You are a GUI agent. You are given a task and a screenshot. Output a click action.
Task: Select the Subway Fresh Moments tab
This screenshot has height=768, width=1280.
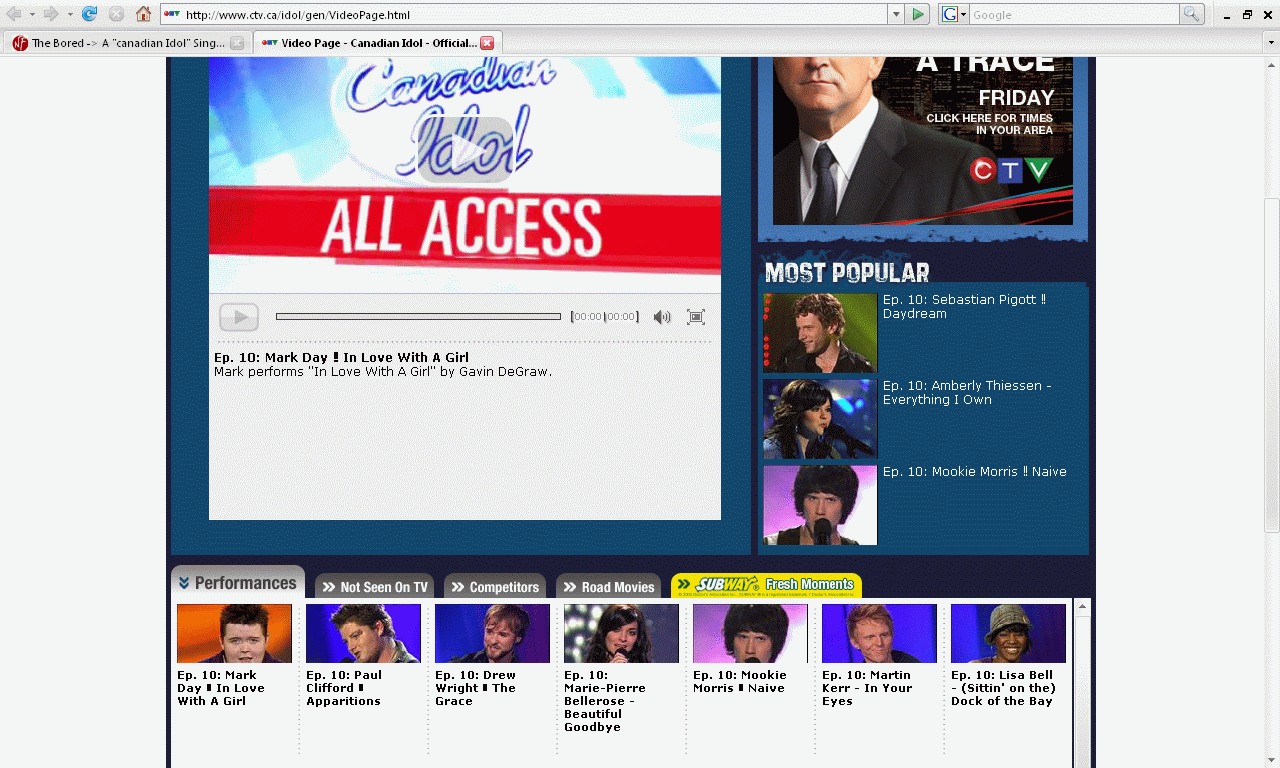pyautogui.click(x=766, y=586)
